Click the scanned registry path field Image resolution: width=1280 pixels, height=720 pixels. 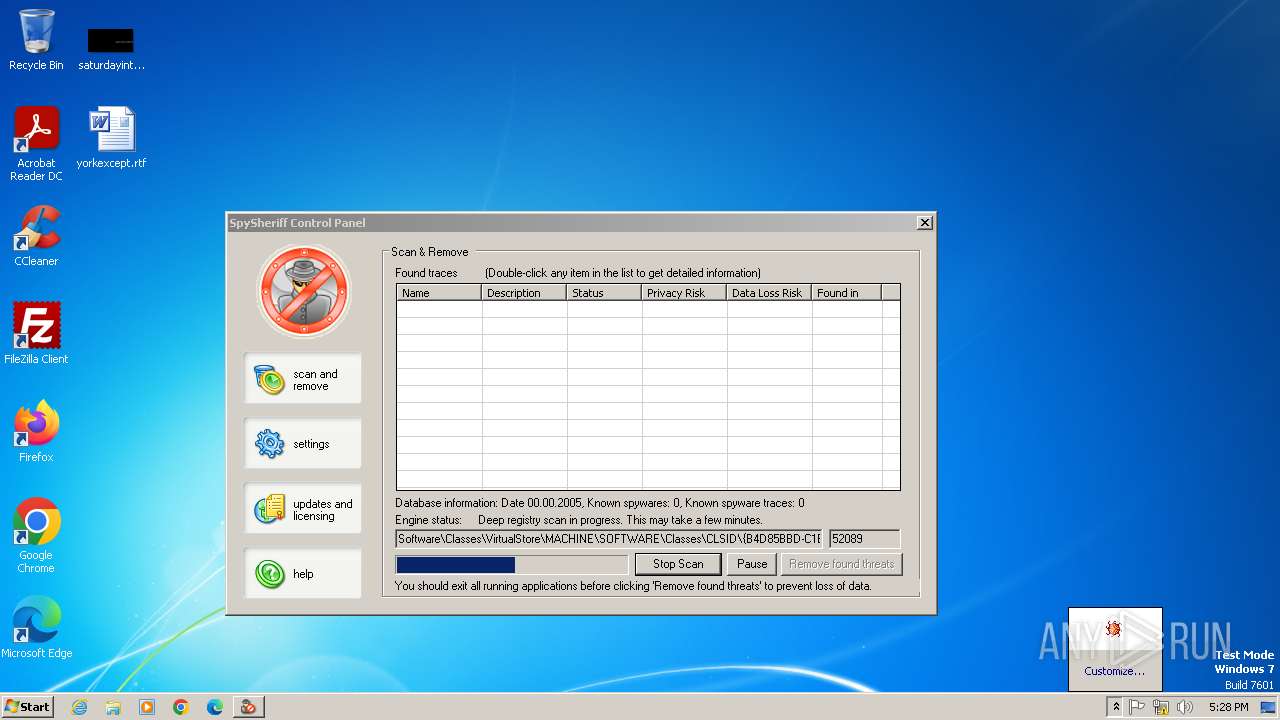609,539
